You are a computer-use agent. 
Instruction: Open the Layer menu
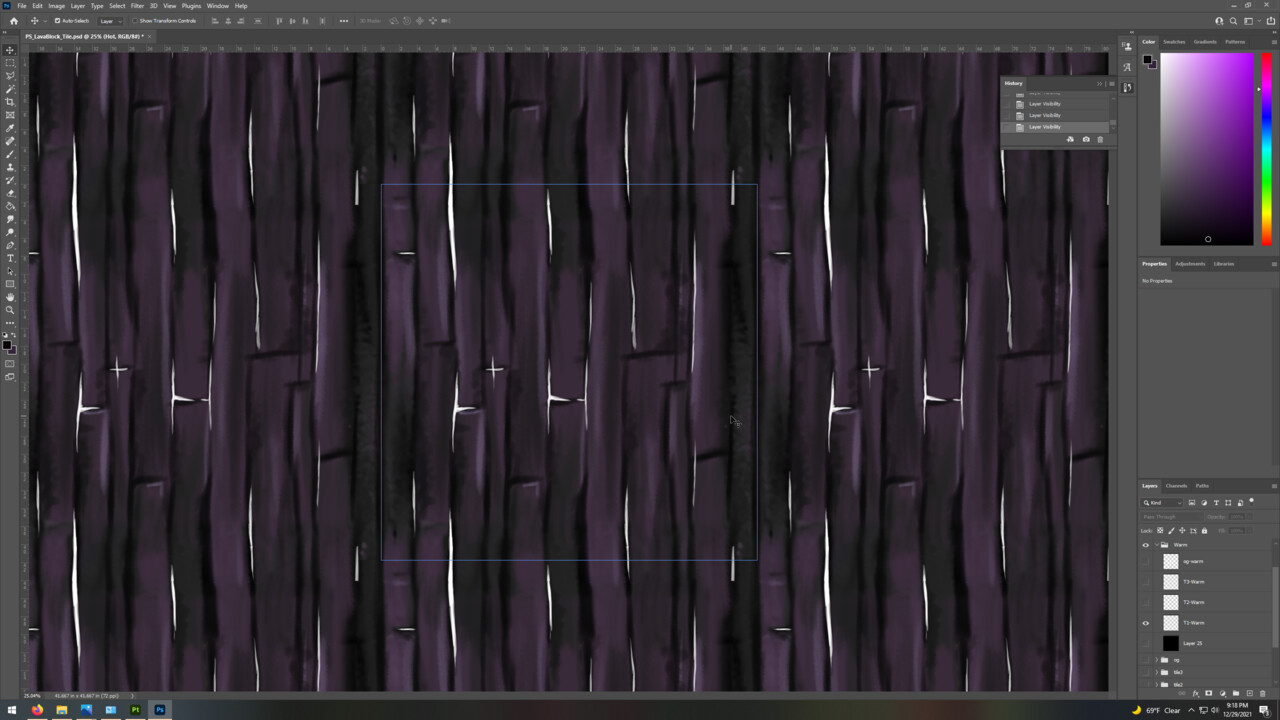click(x=77, y=6)
